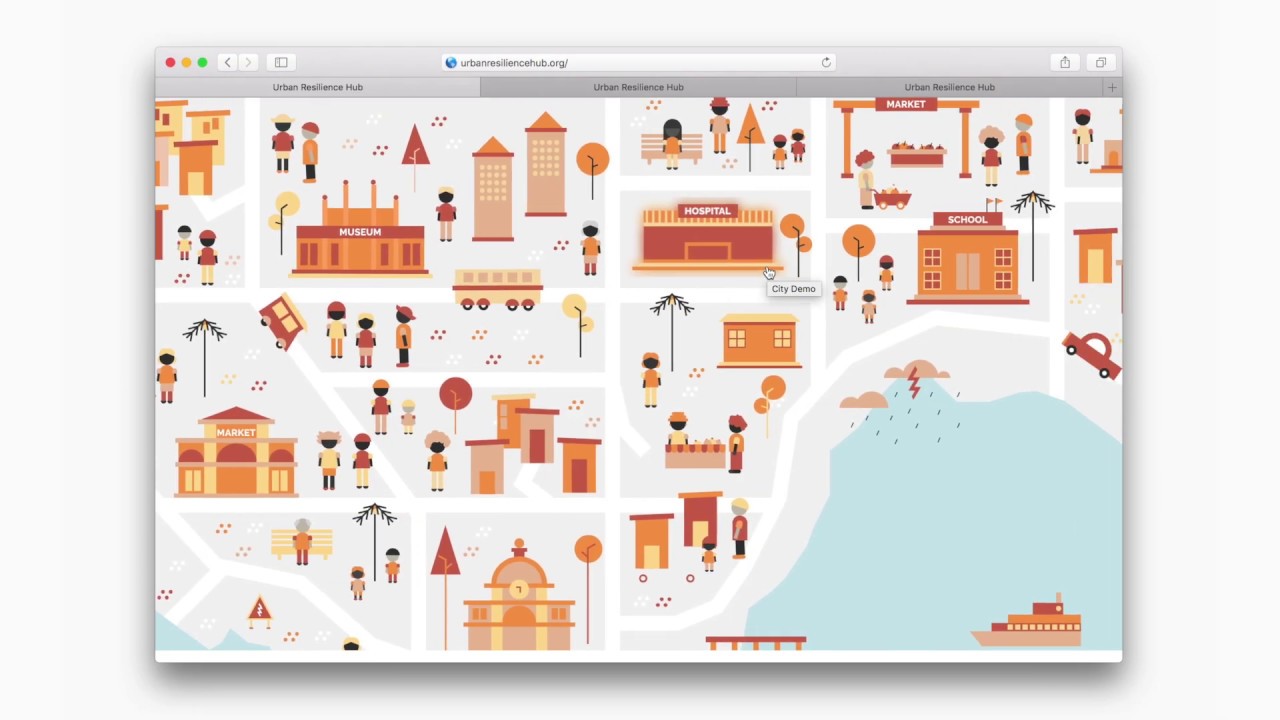
Task: Click the City Demo tooltip label
Action: pos(793,289)
